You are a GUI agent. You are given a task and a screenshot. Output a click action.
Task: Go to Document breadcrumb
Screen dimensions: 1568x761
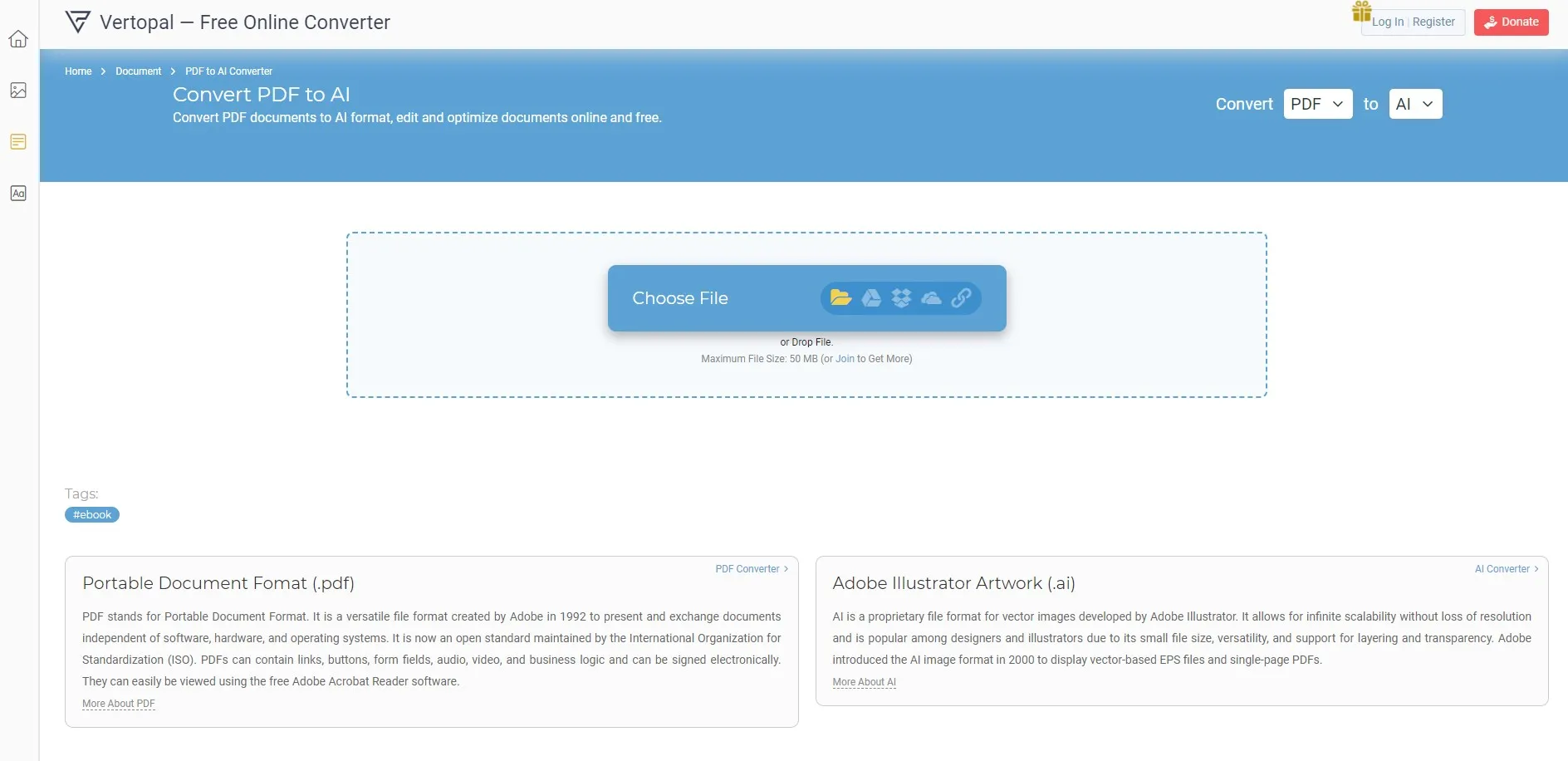(x=139, y=71)
